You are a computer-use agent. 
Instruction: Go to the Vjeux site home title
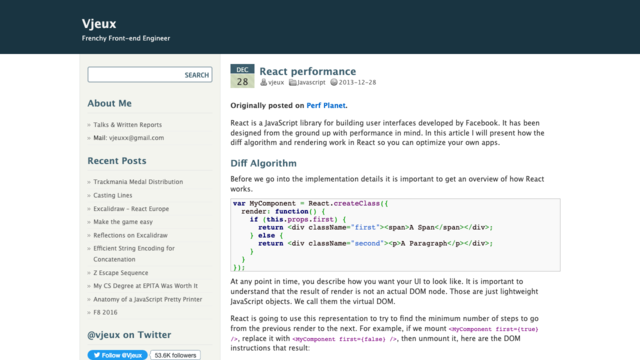click(x=99, y=24)
